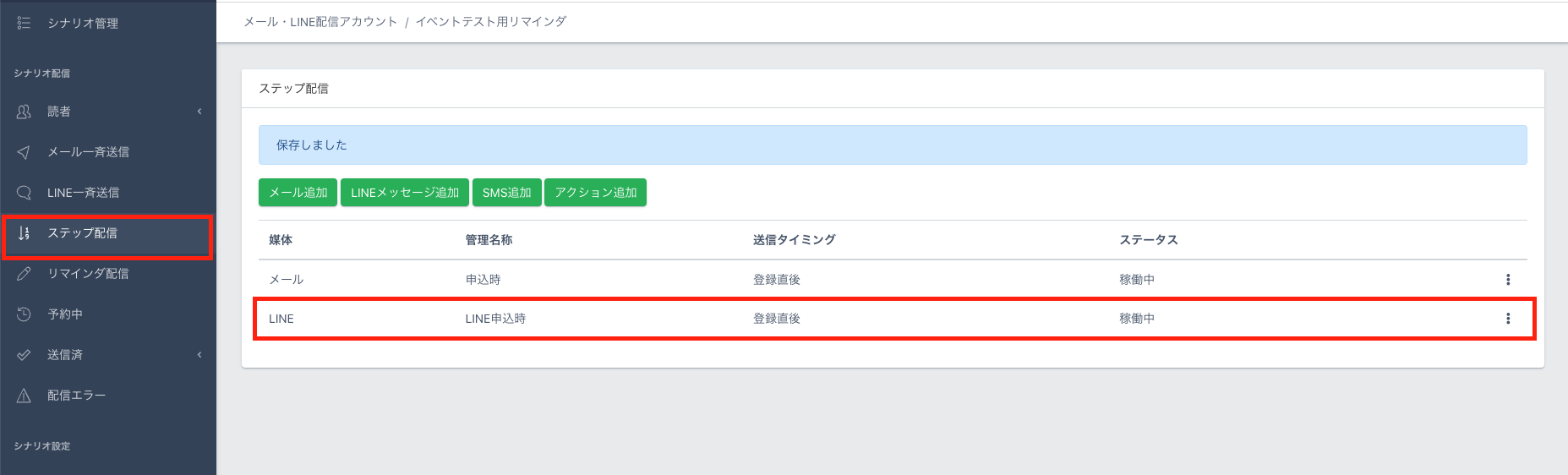Select the ステップ配信 sort icon
This screenshot has height=475, width=1568.
[x=24, y=233]
